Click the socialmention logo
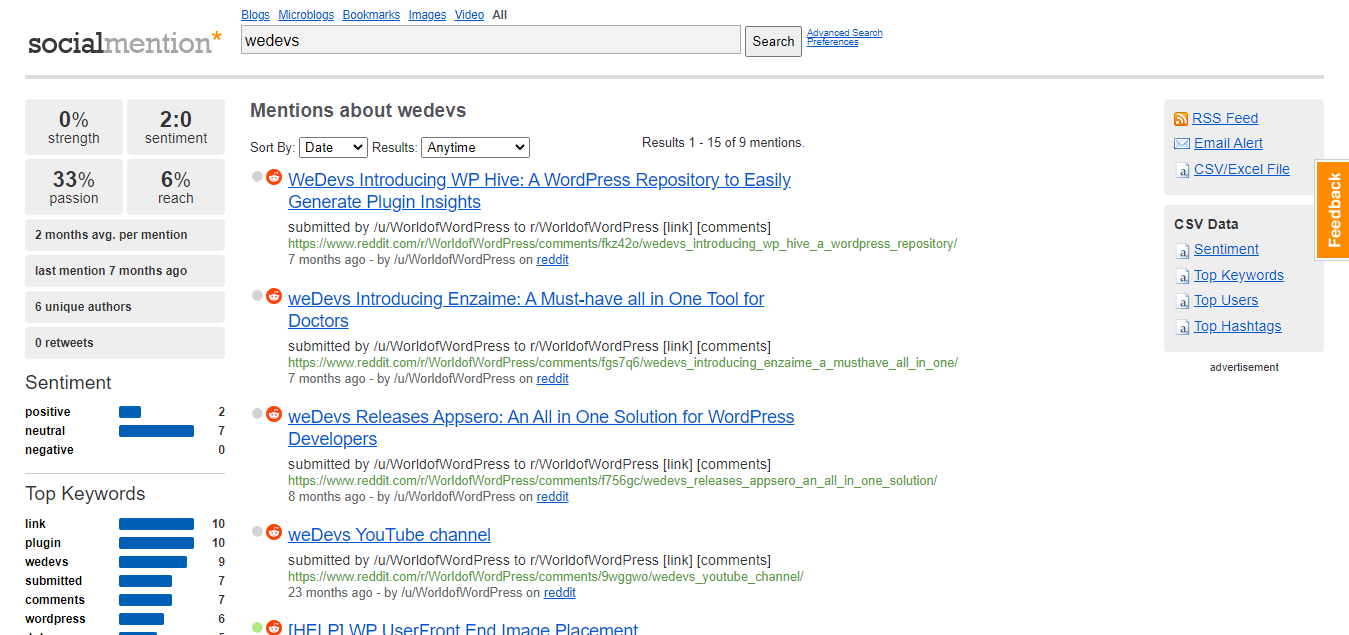This screenshot has width=1349, height=635. point(125,43)
